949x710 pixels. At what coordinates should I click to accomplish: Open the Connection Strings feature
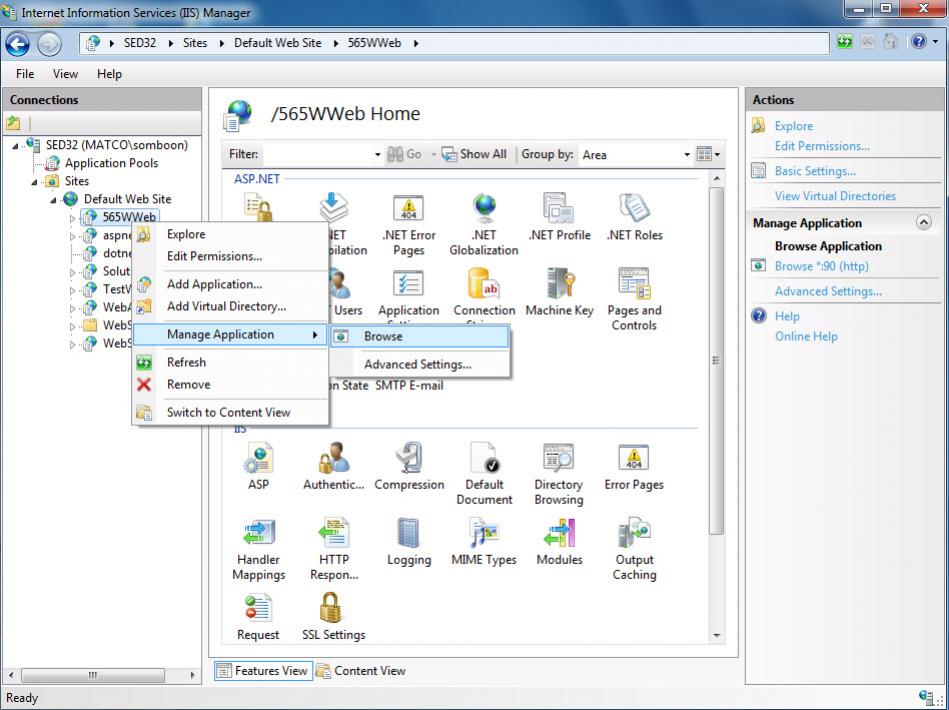(484, 292)
